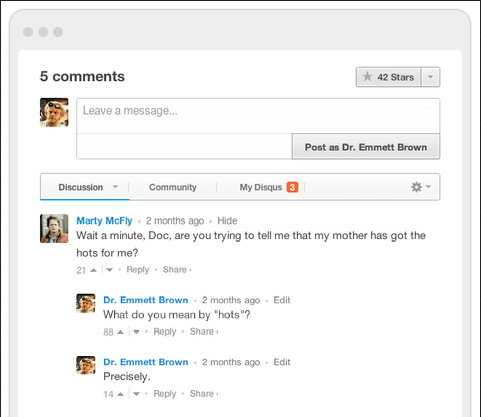
Task: Upvote the "Precisely." comment
Action: coord(121,394)
